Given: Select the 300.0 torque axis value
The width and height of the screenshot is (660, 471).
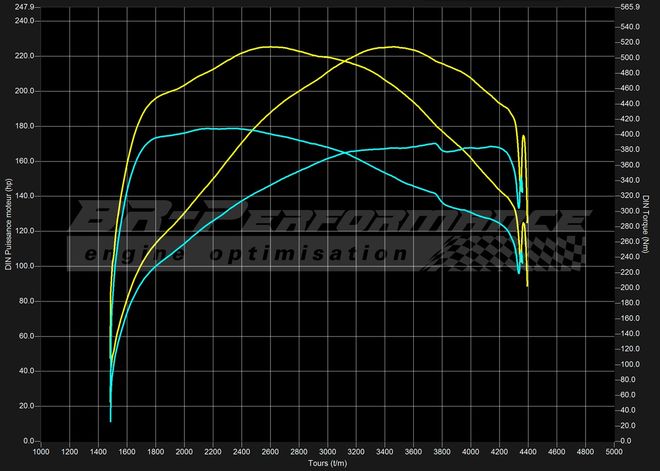Looking at the screenshot, I should coord(630,211).
